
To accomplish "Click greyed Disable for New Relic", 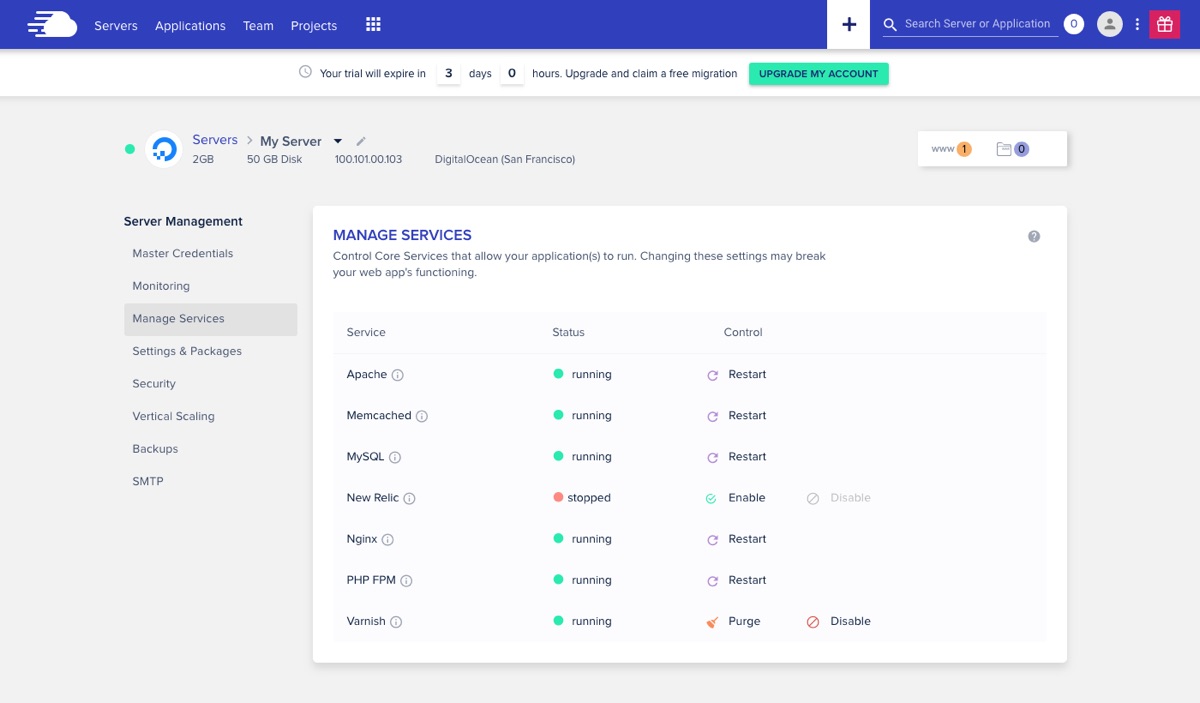I will click(838, 498).
